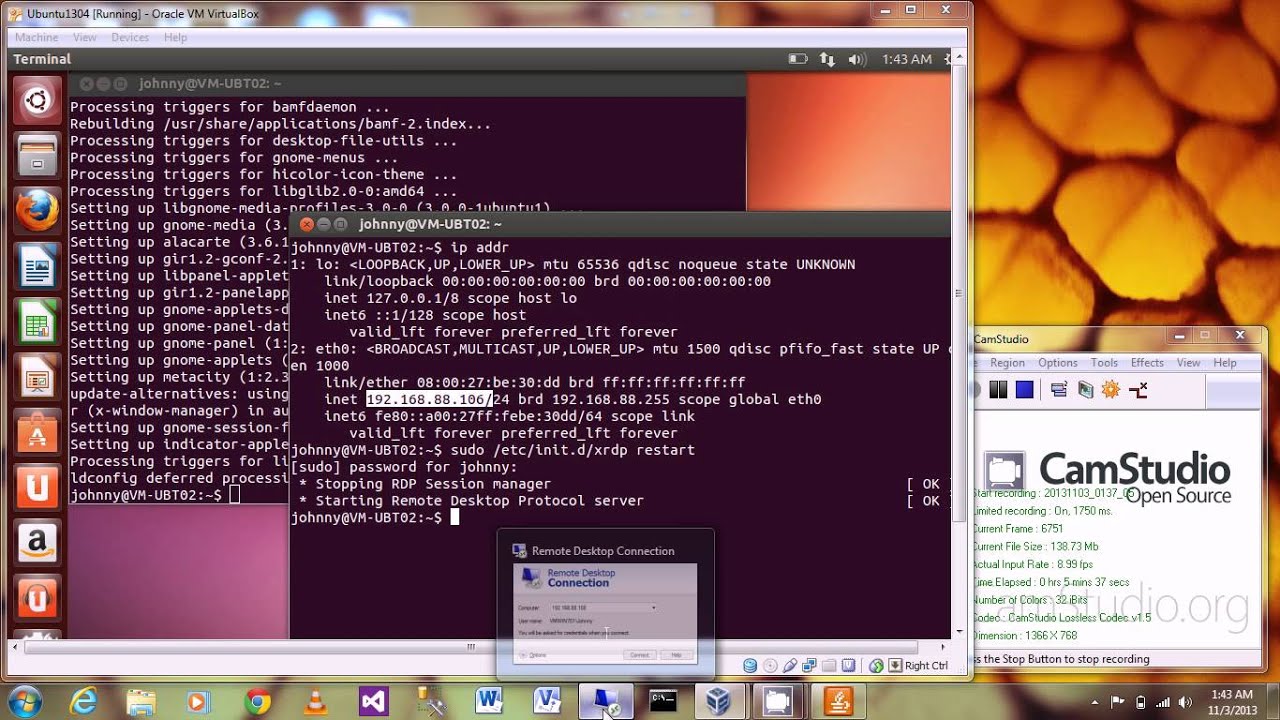The image size is (1280, 720).
Task: Open VirtualBox Machine menu
Action: 36,37
